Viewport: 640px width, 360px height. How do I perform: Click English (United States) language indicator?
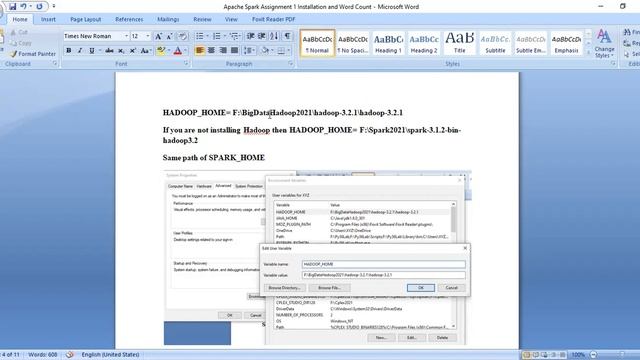tap(110, 355)
